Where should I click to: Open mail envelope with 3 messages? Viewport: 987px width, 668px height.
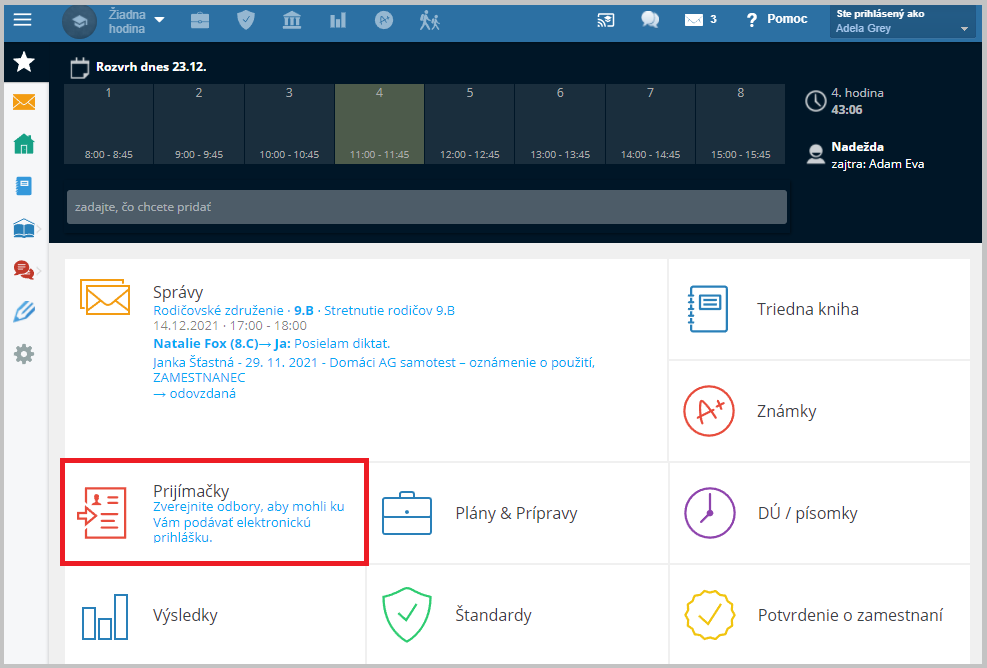(700, 20)
